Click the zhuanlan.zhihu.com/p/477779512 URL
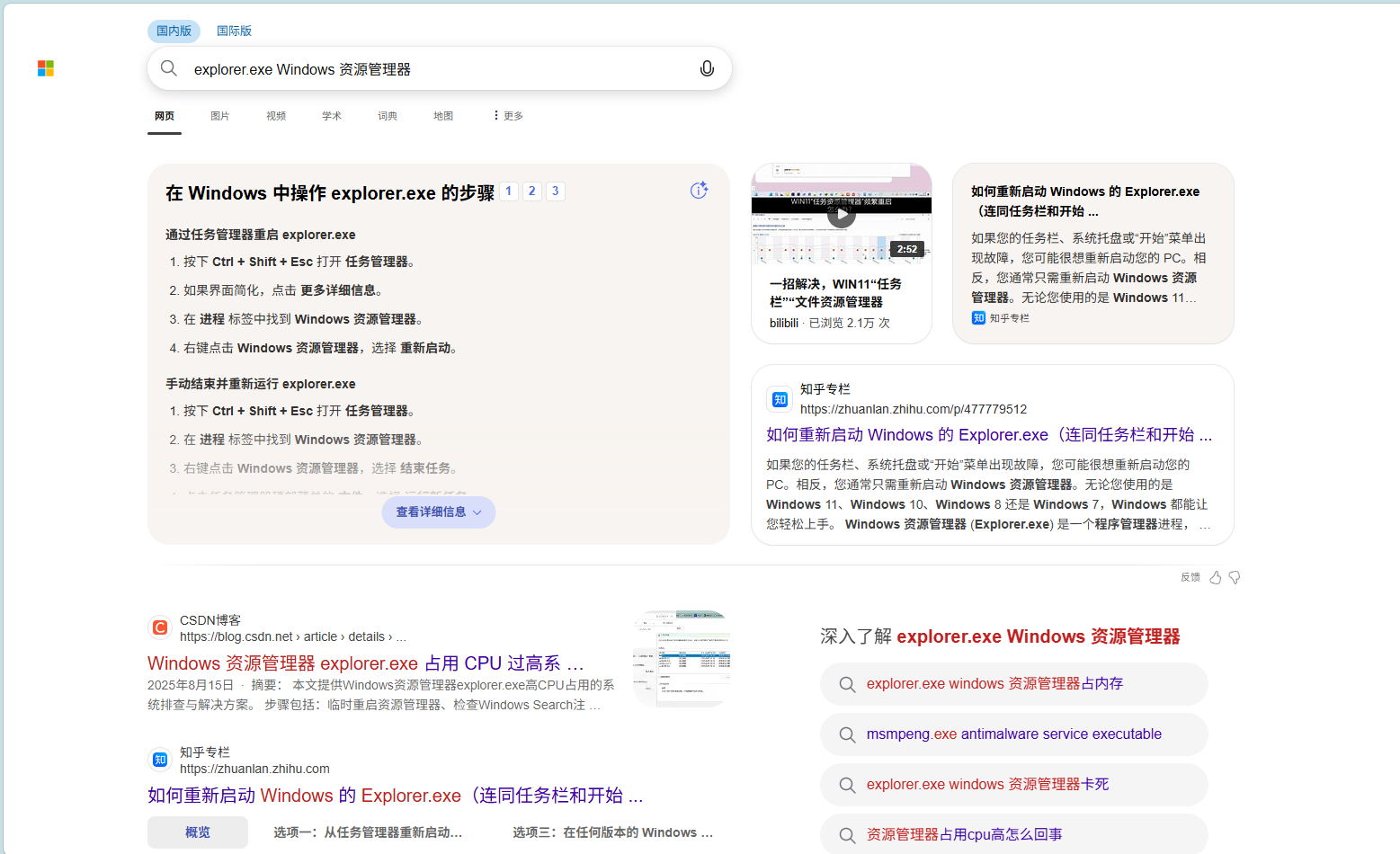Image resolution: width=1400 pixels, height=854 pixels. (x=914, y=409)
